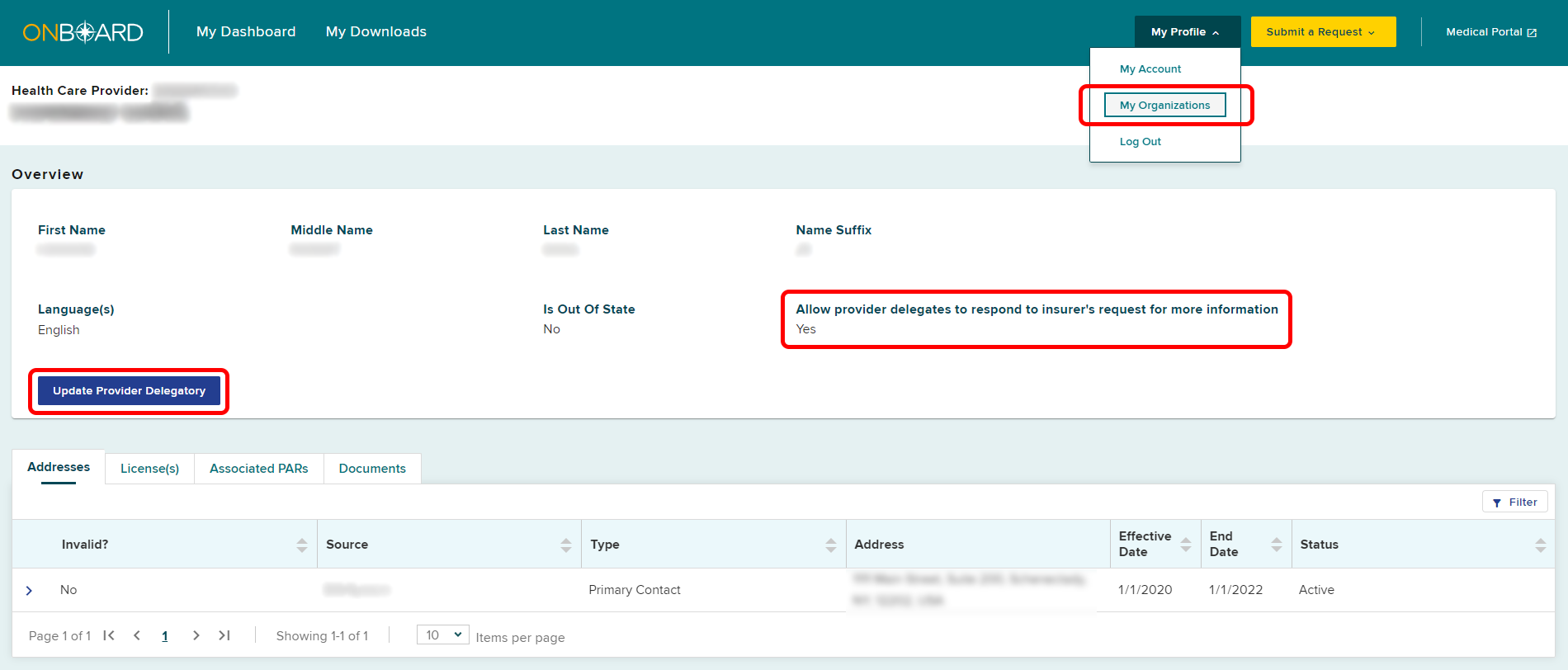Expand the Primary Contact address row
Screen dimensions: 1568x670
click(30, 591)
